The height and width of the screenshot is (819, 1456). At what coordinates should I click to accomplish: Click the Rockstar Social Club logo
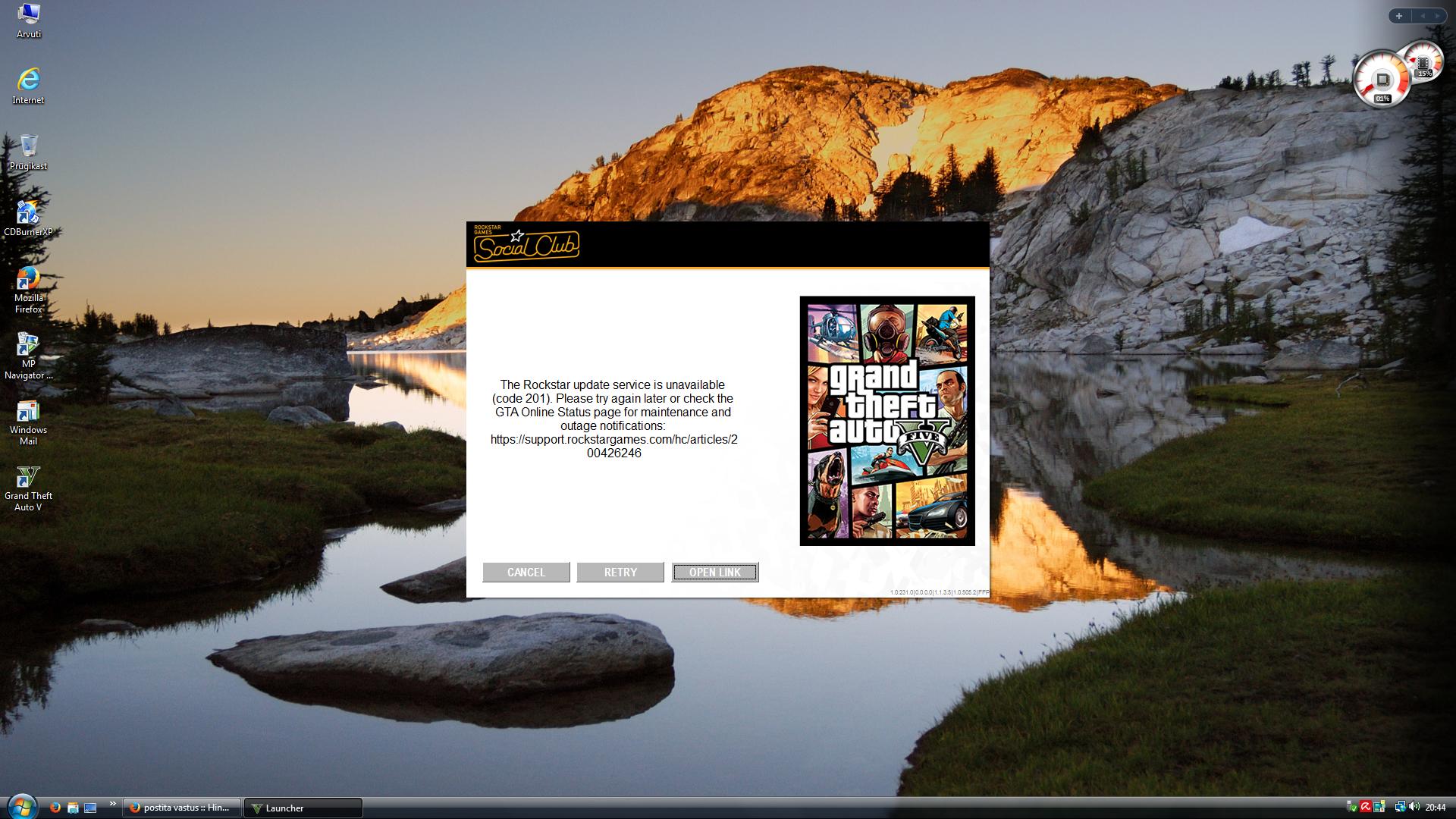click(x=526, y=245)
